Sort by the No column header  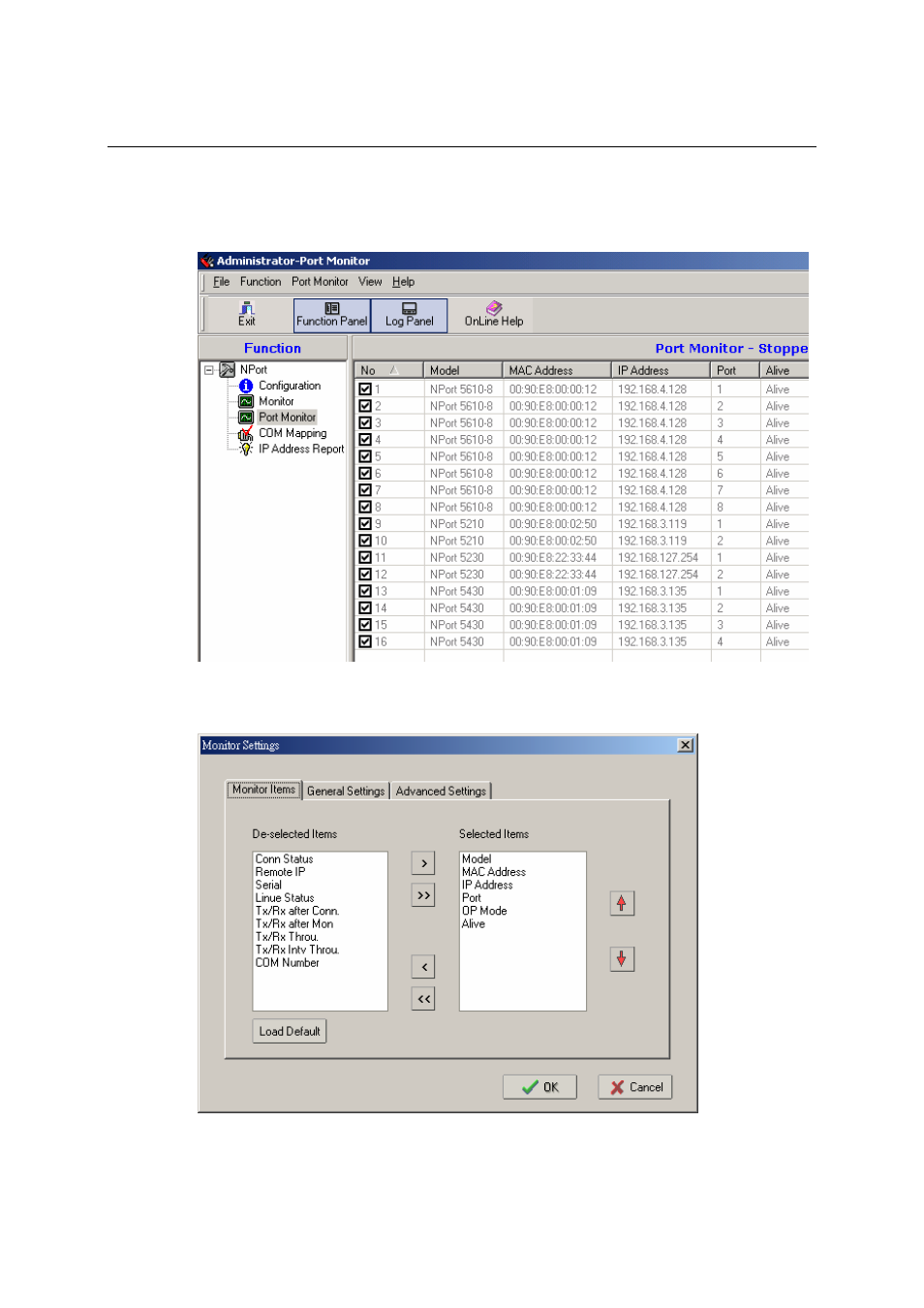point(389,370)
